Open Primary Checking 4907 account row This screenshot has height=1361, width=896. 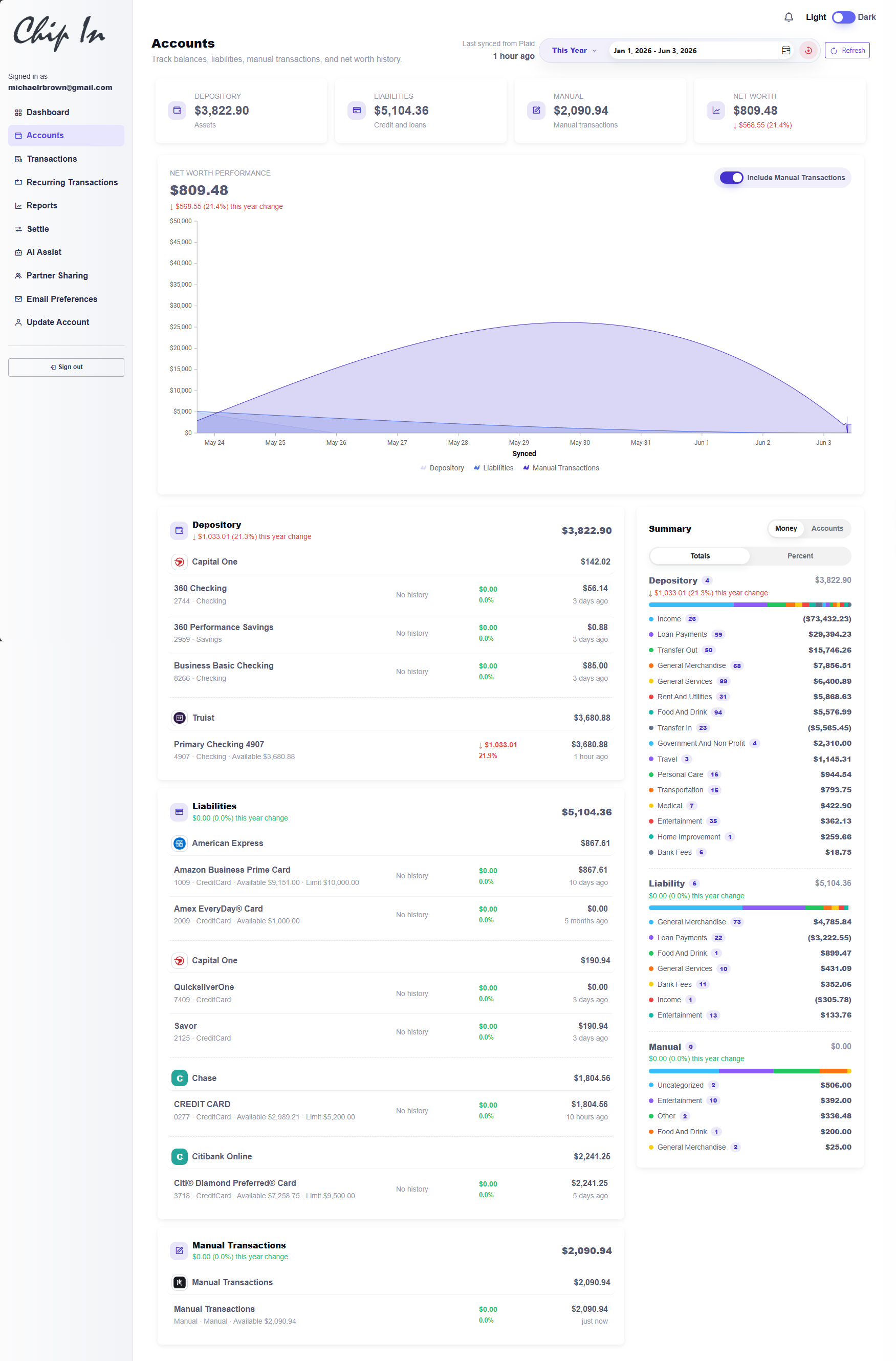tap(390, 750)
